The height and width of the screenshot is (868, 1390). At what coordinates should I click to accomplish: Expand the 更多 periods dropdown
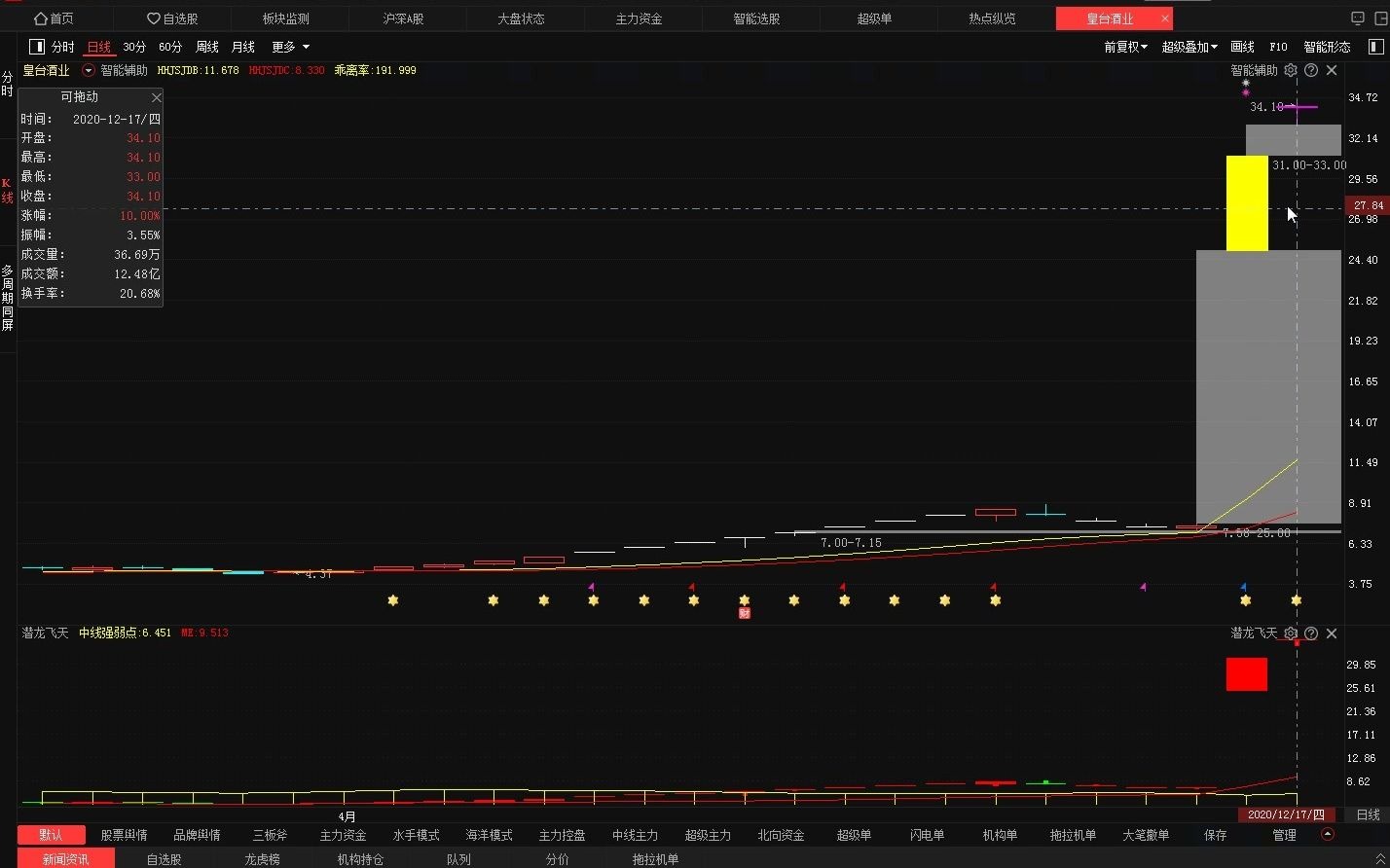290,47
